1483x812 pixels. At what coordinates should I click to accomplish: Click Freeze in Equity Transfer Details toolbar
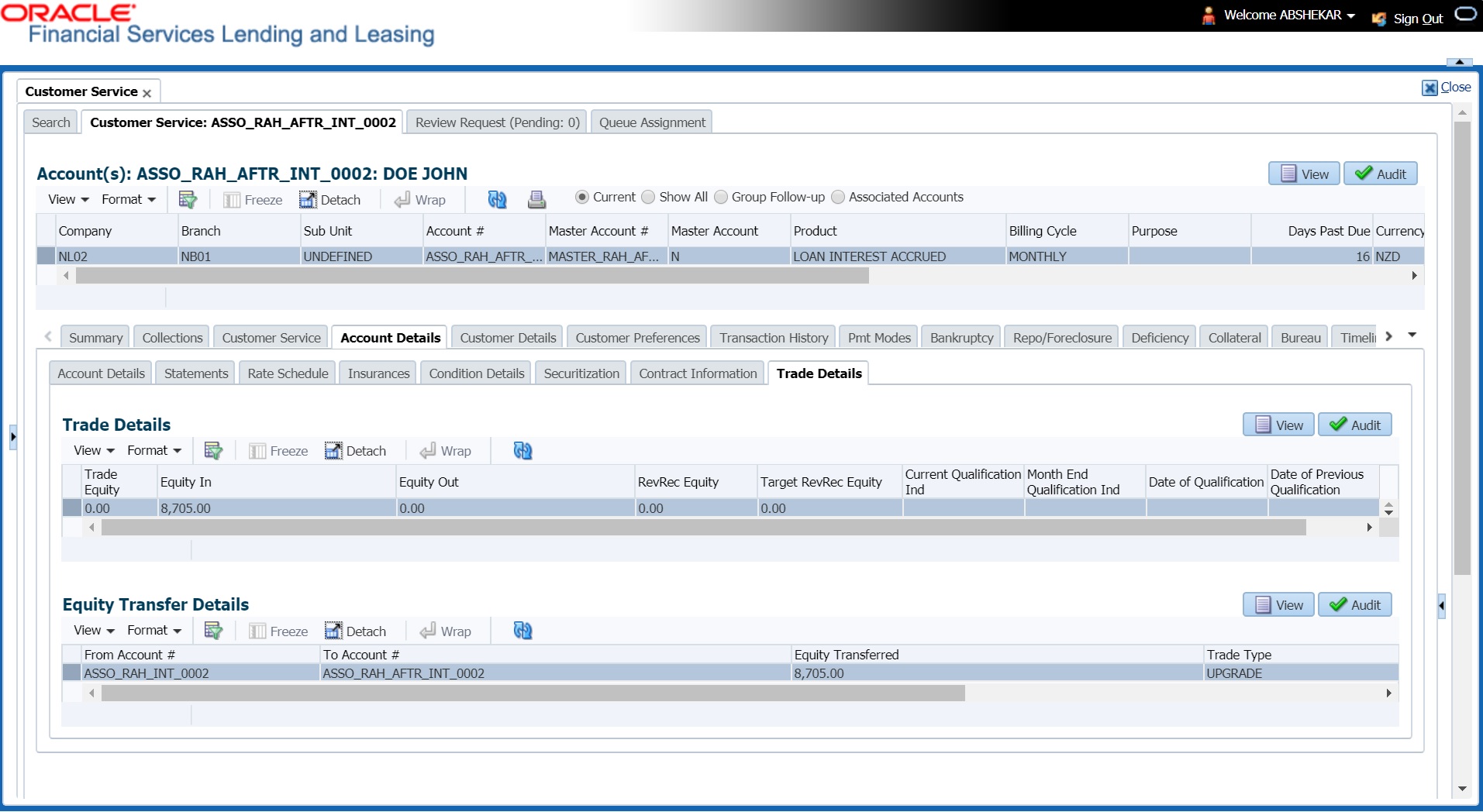(x=279, y=631)
